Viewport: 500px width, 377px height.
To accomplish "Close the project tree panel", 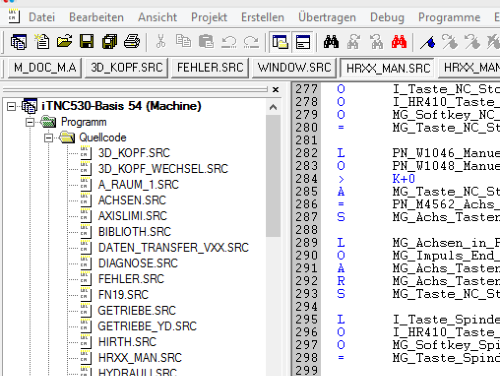I will [276, 89].
